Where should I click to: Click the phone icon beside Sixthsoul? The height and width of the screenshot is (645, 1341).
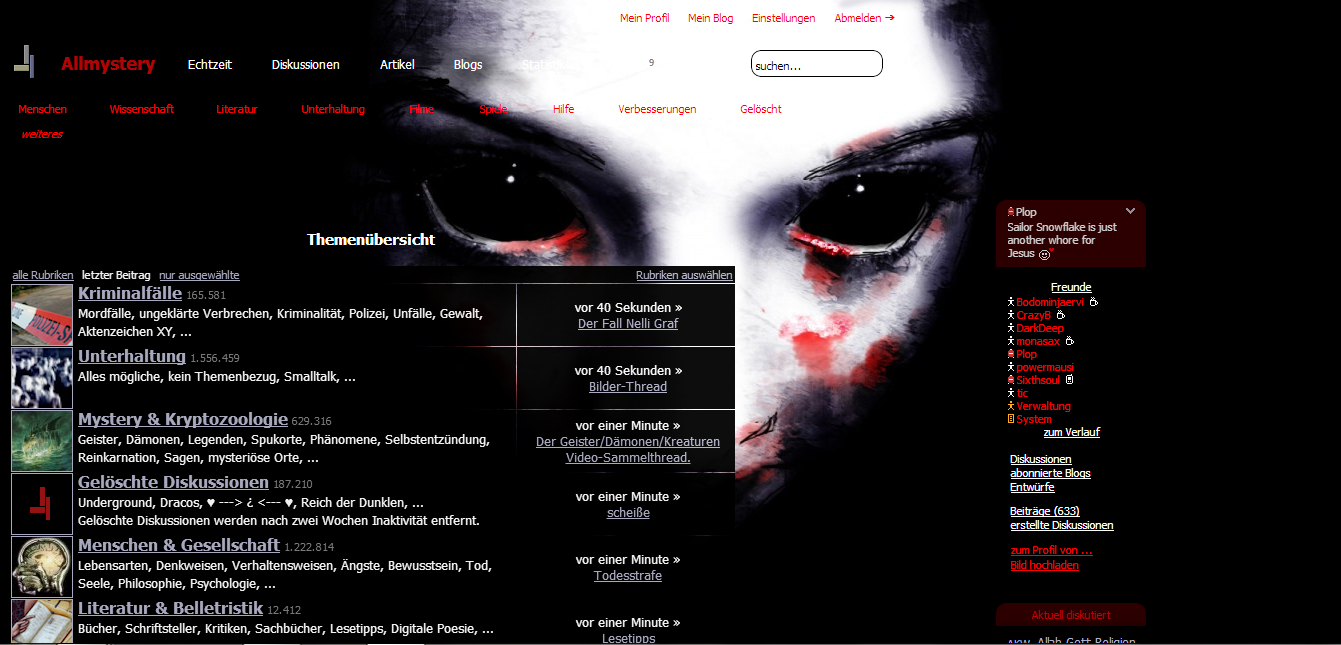1069,380
